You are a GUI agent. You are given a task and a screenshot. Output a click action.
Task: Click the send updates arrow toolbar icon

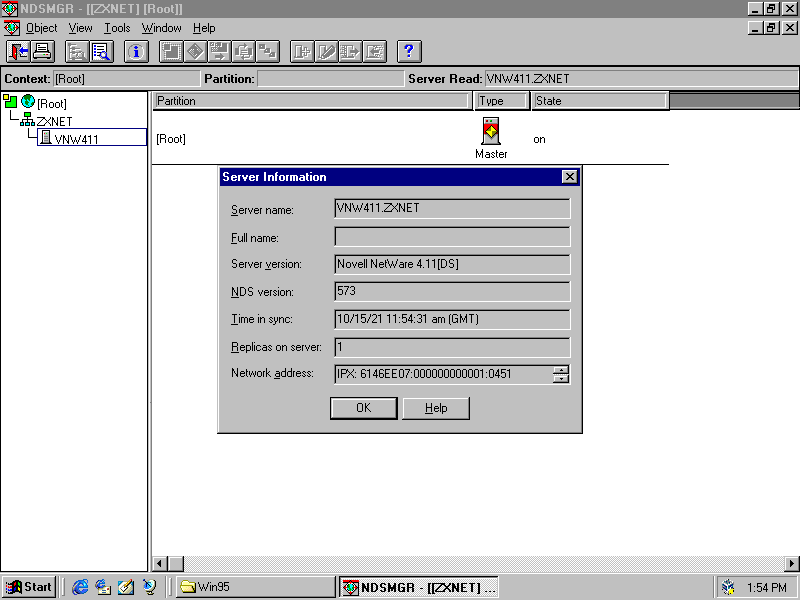click(350, 52)
